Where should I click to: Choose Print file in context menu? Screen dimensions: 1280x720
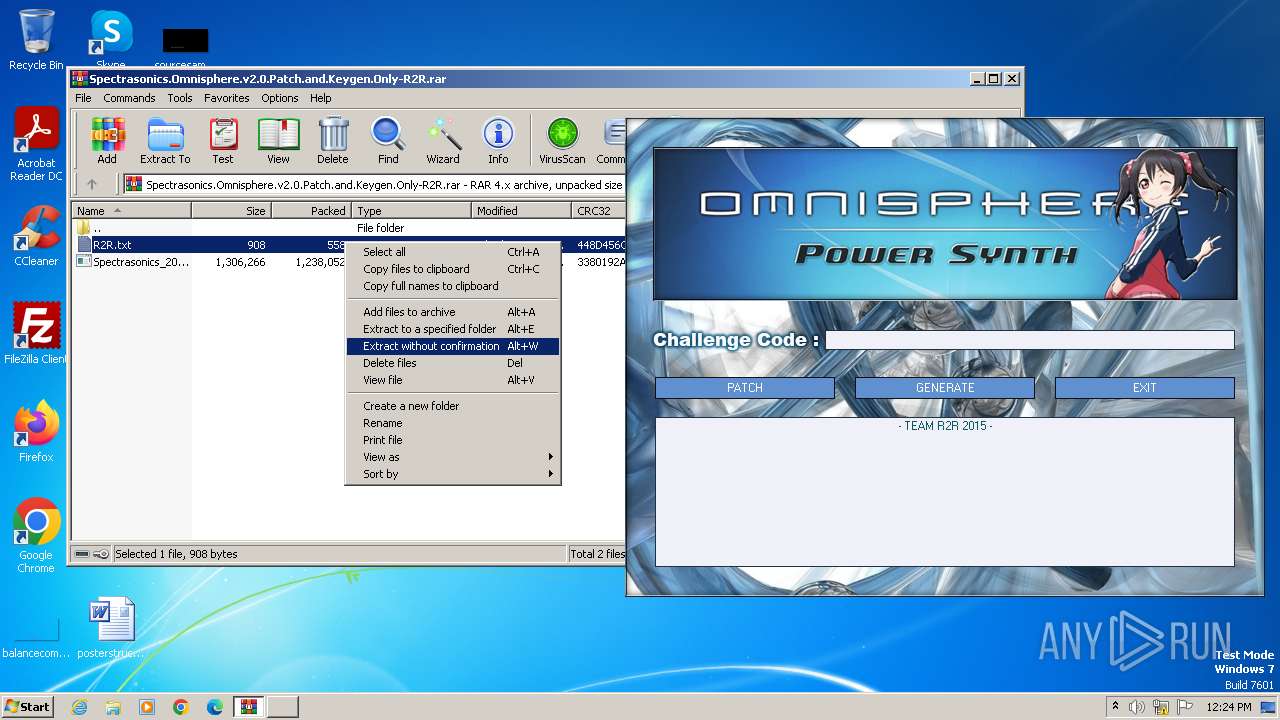coord(452,440)
